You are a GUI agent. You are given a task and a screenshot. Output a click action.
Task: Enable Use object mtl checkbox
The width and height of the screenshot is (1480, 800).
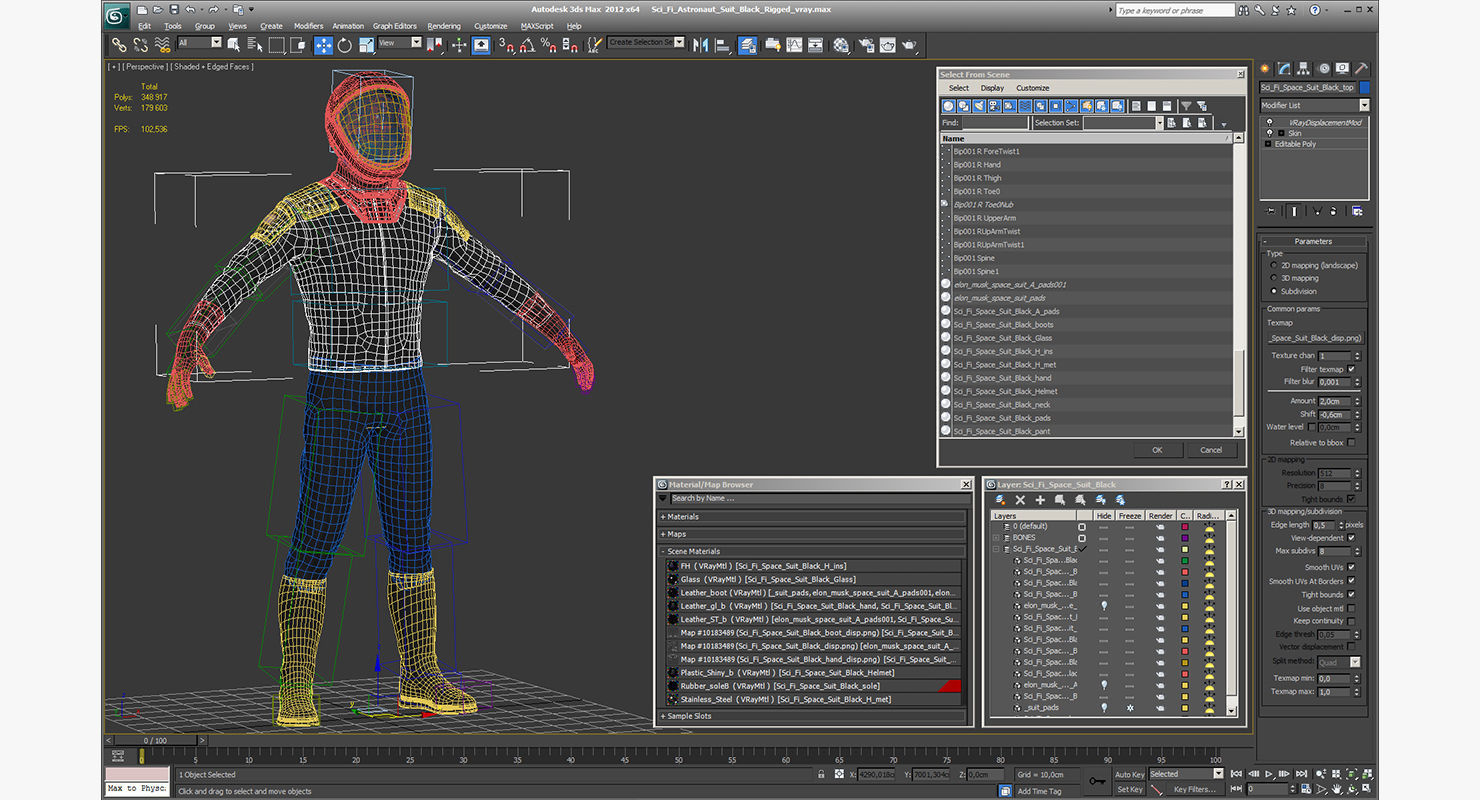(1351, 608)
